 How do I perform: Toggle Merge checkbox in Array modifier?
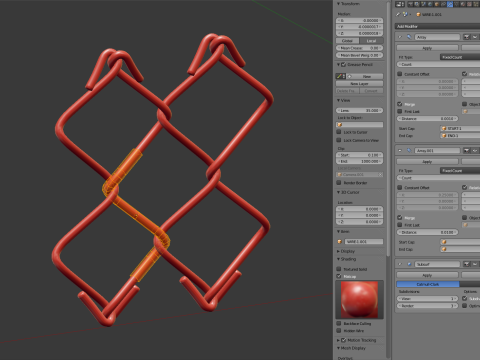point(400,104)
